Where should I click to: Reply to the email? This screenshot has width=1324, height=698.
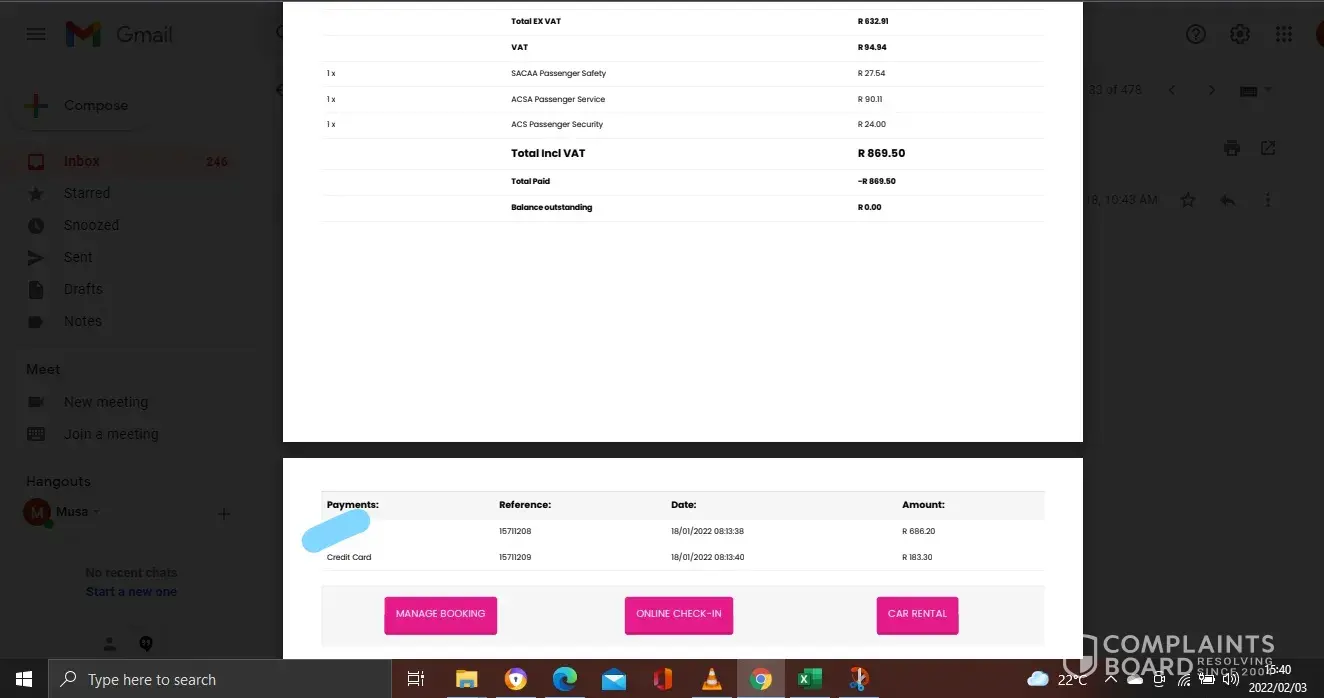(1228, 200)
